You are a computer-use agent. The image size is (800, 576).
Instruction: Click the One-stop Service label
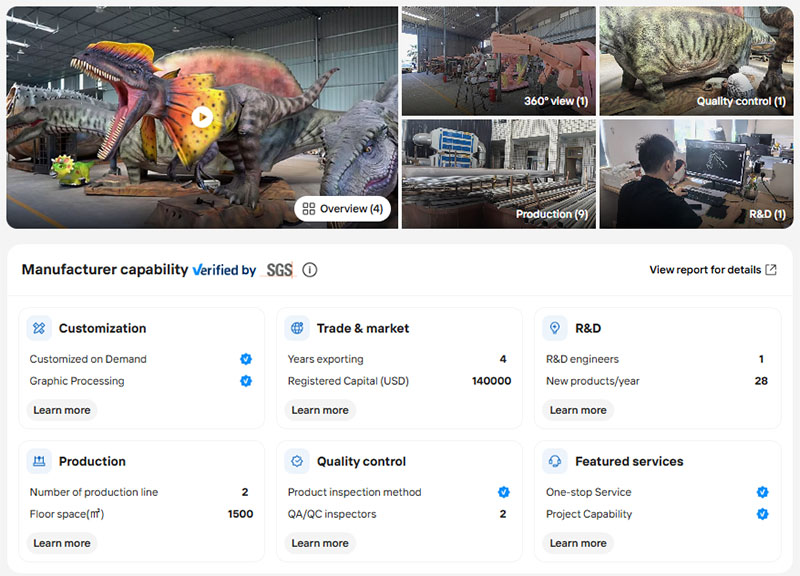point(588,492)
